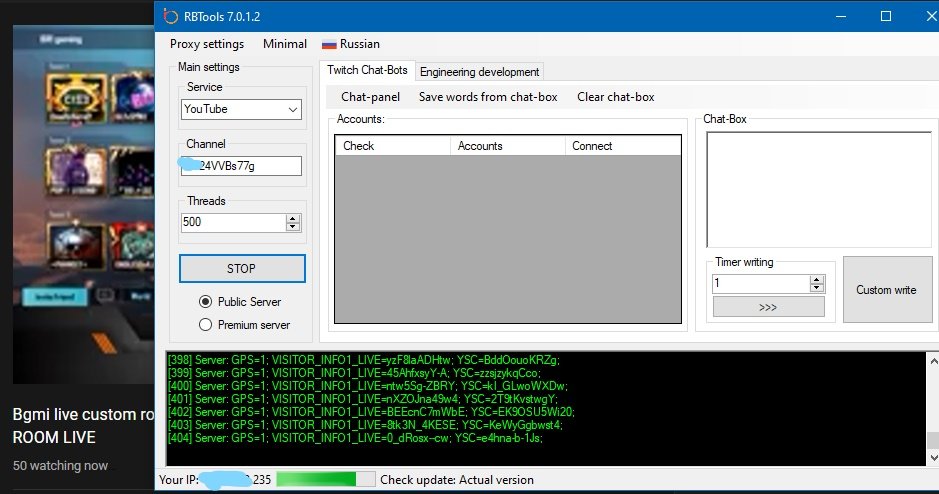This screenshot has width=939, height=494.
Task: Click the Custom write button
Action: [x=885, y=290]
